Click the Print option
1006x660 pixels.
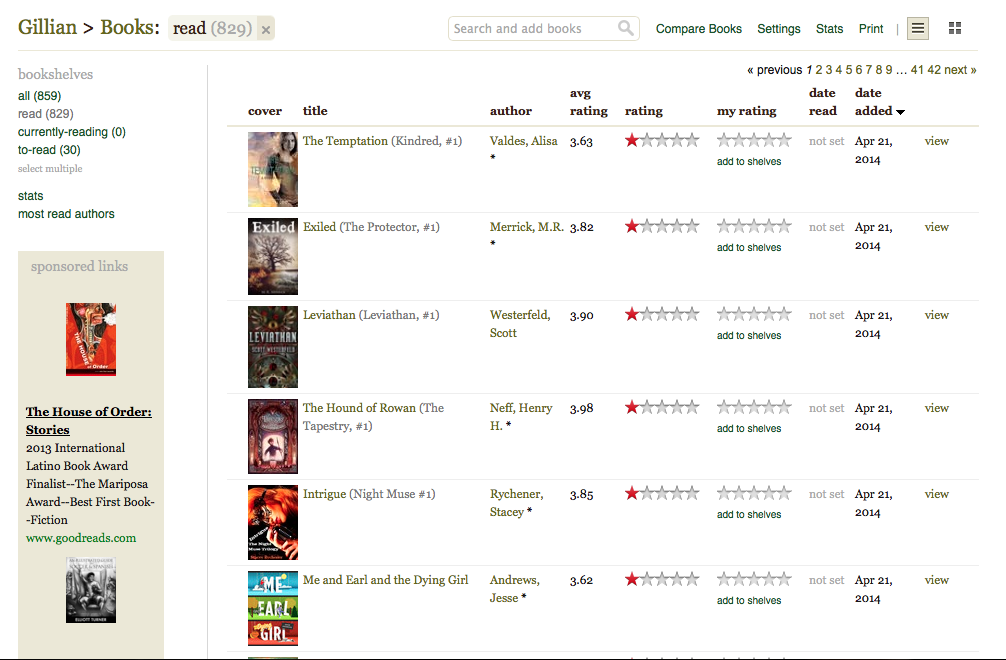[871, 29]
